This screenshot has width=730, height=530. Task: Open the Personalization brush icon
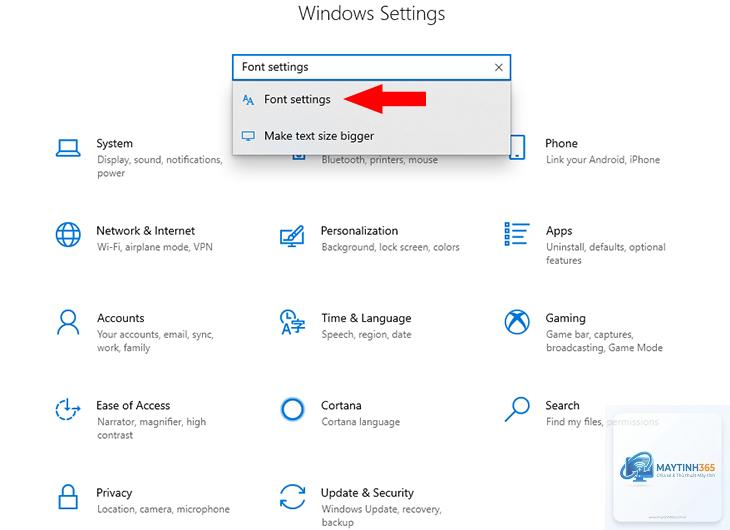[292, 236]
